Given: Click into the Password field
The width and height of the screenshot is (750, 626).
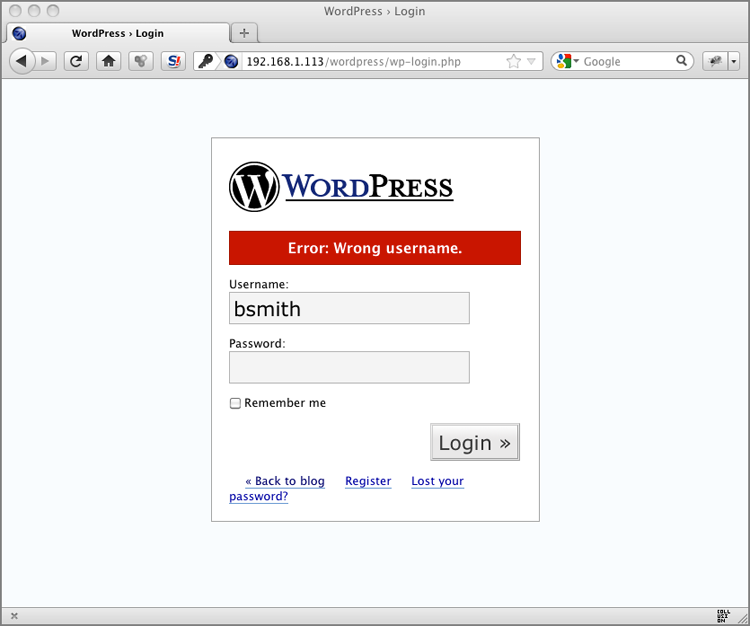Looking at the screenshot, I should coord(349,367).
